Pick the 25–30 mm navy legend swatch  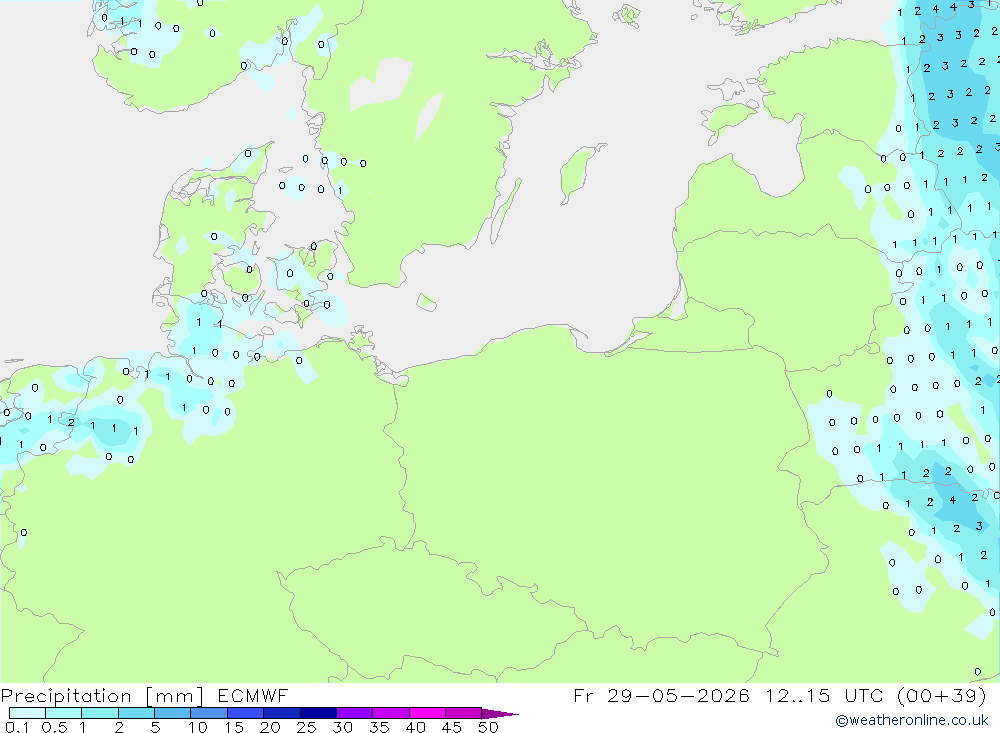click(x=318, y=713)
